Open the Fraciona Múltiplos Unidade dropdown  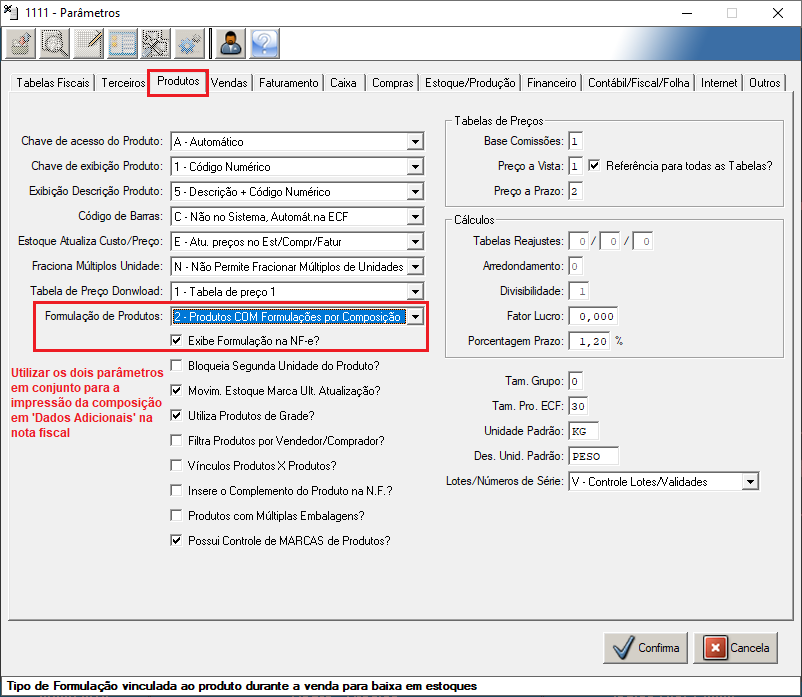[415, 267]
